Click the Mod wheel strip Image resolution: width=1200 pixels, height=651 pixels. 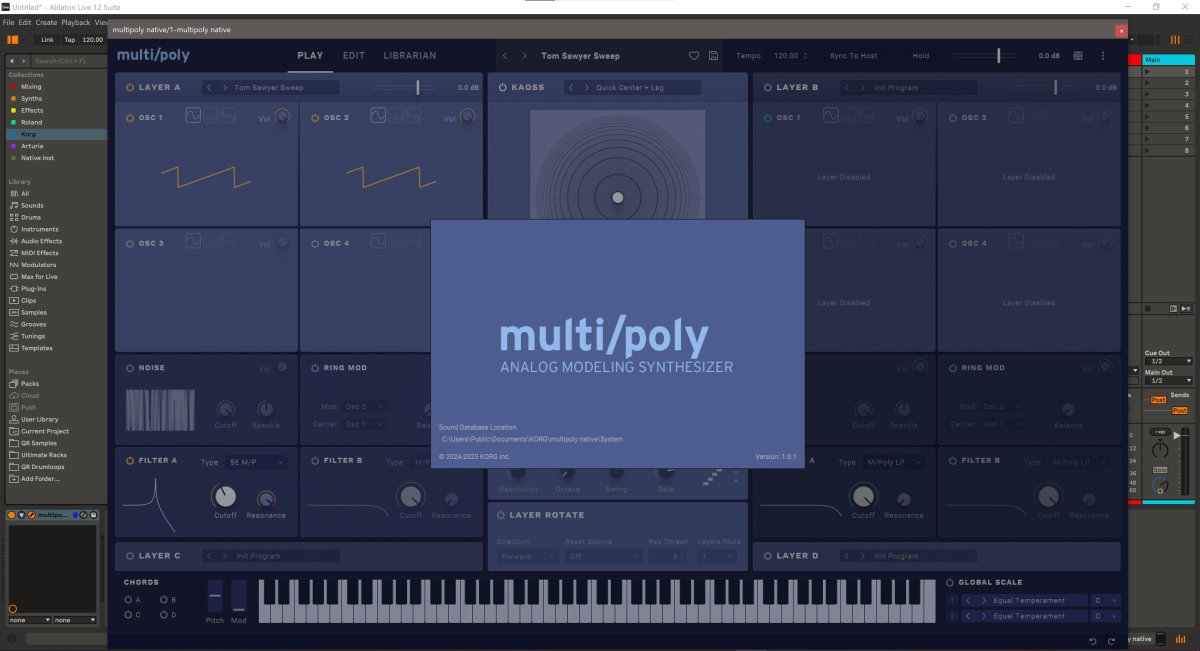tap(239, 596)
